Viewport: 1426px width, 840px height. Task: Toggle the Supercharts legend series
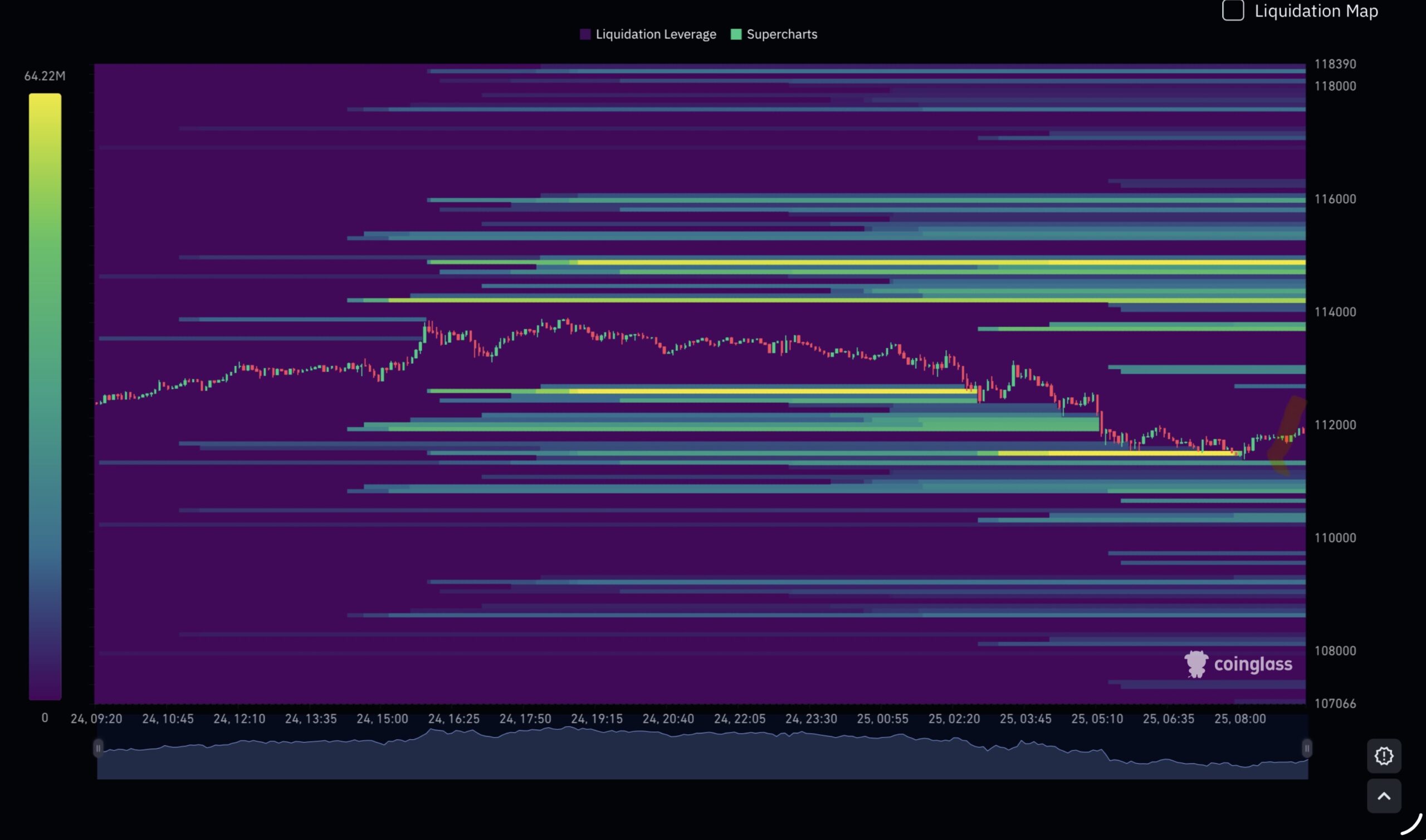pos(774,35)
